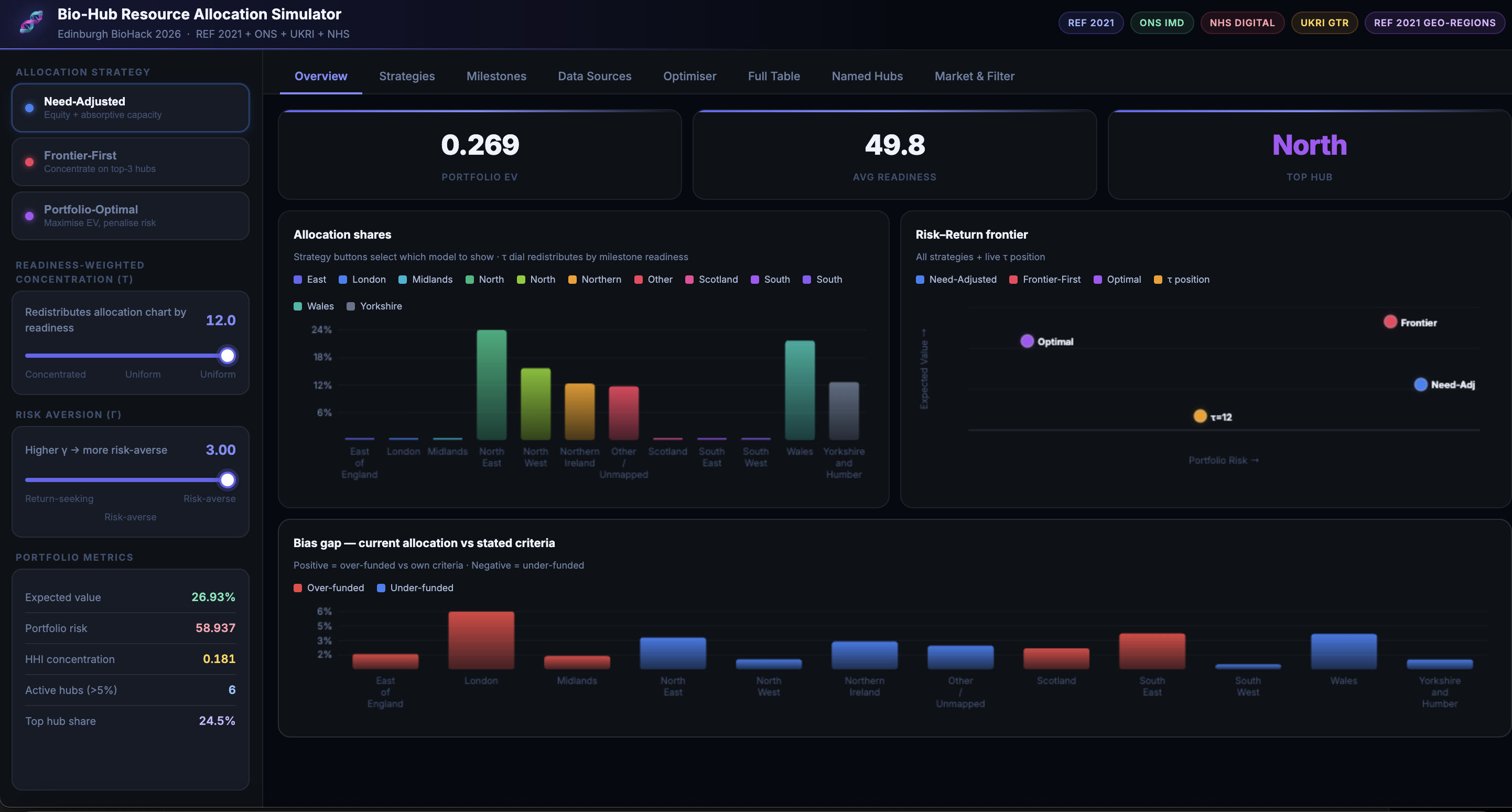Click the North East allocation bar

[x=491, y=384]
